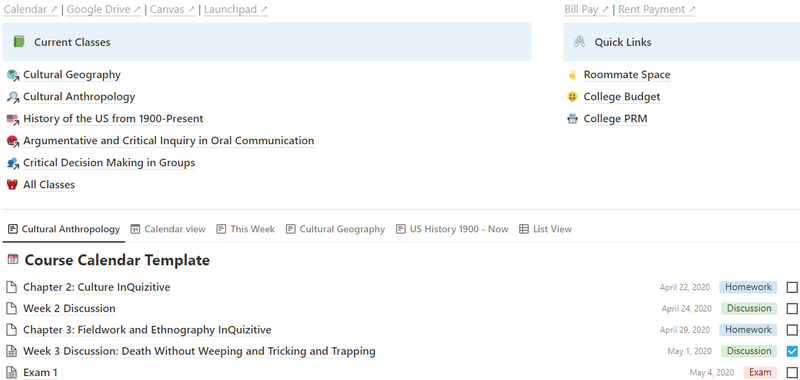
Task: Click the people icon beside Critical Decision Making
Action: tap(13, 163)
